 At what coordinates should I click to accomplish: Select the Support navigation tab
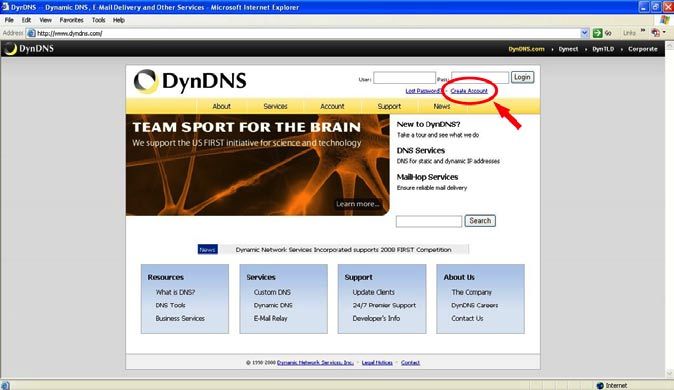coord(389,106)
